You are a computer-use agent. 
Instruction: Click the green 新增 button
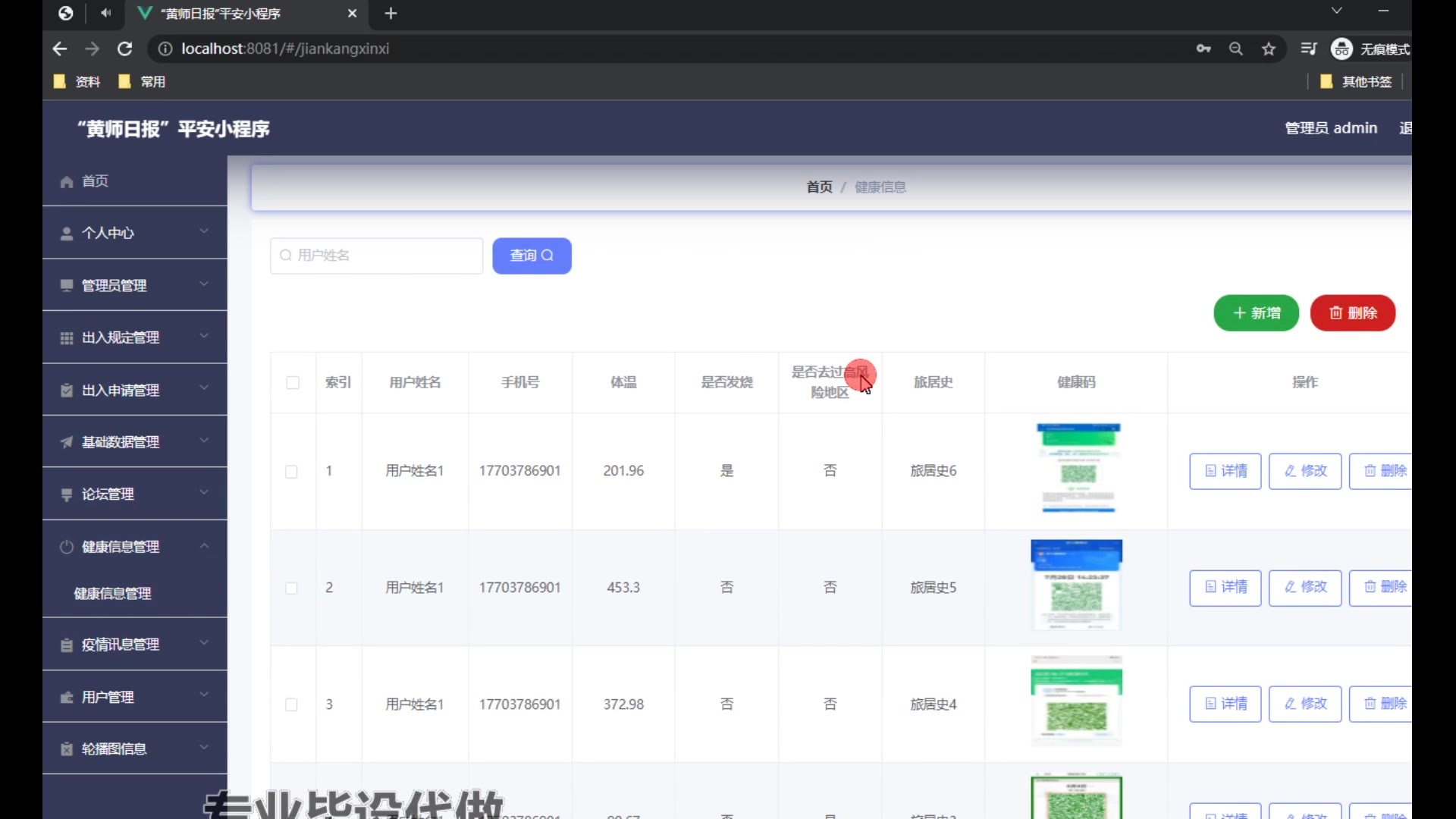1256,313
